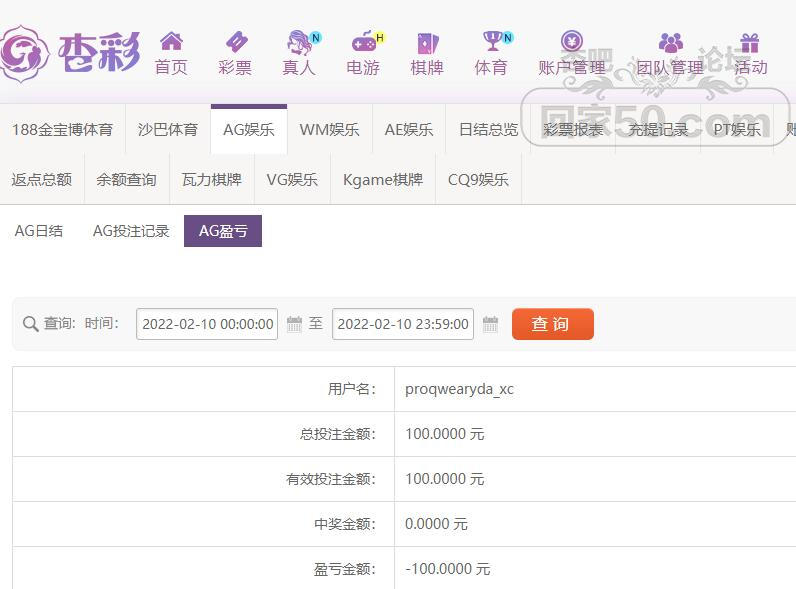Switch to the 188金宝博体育 tab
This screenshot has width=796, height=589.
pos(62,129)
